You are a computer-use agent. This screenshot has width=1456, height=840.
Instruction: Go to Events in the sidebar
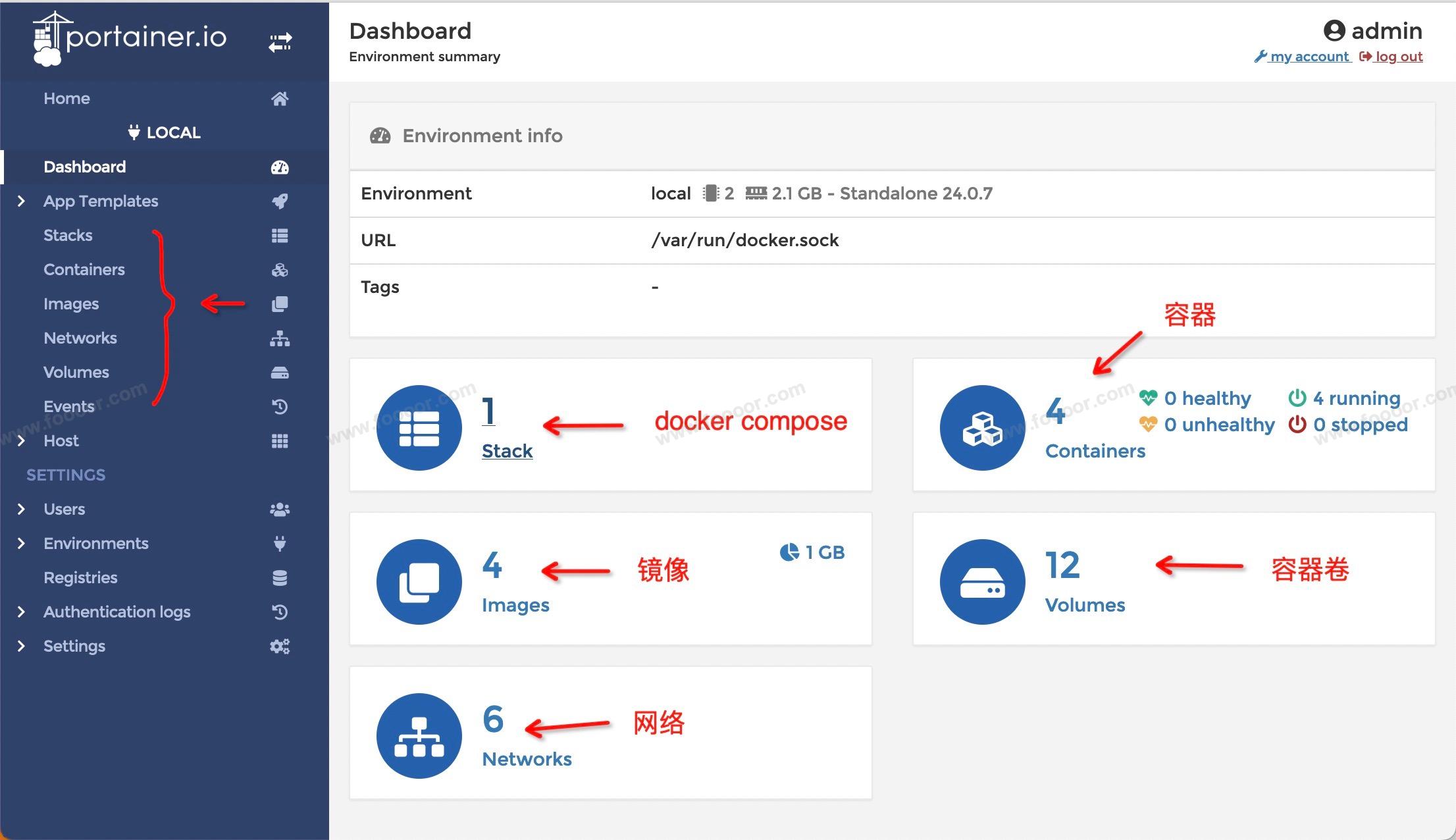[x=68, y=407]
